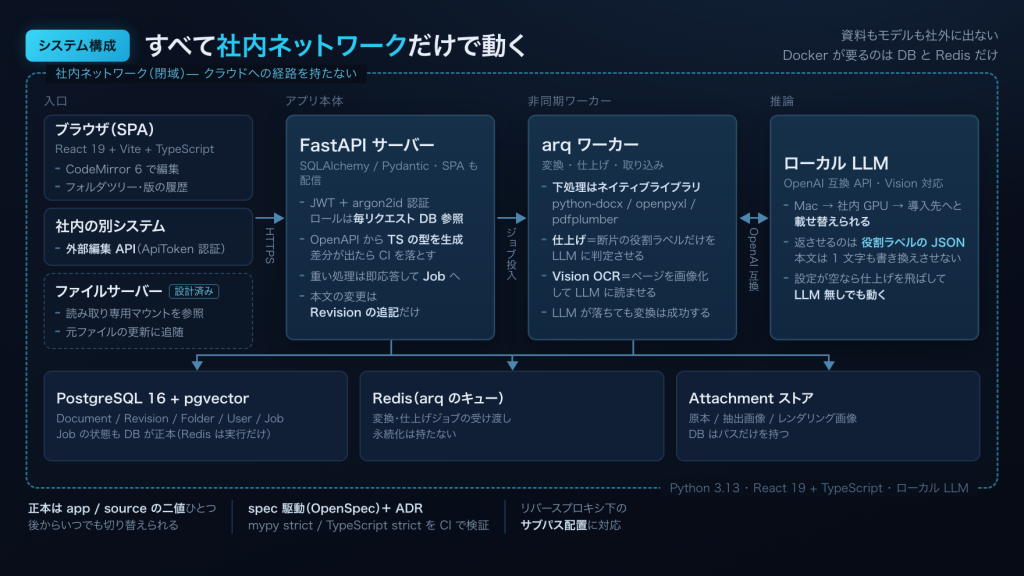Screen dimensions: 1024x576
Task: Click the bullet 重い処理は即応答して Job へ
Action: [x=385, y=276]
